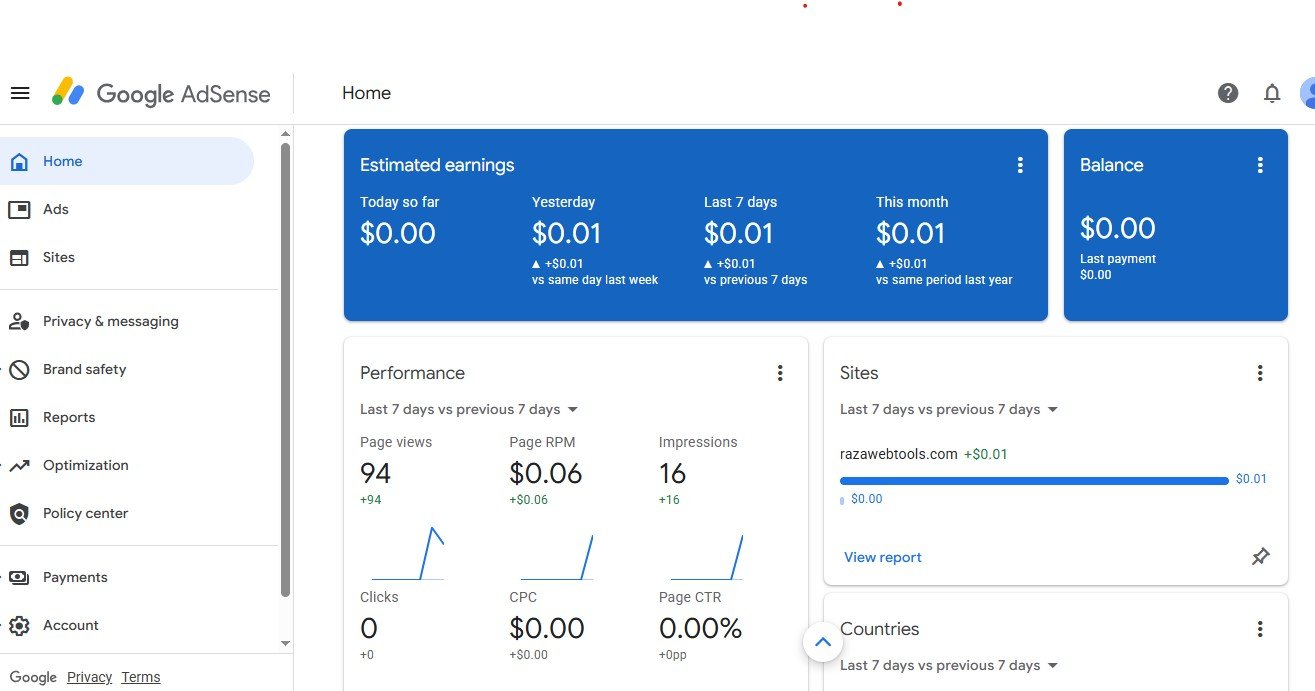Screen dimensions: 1315x691
Task: Open the notifications bell
Action: click(x=1272, y=93)
